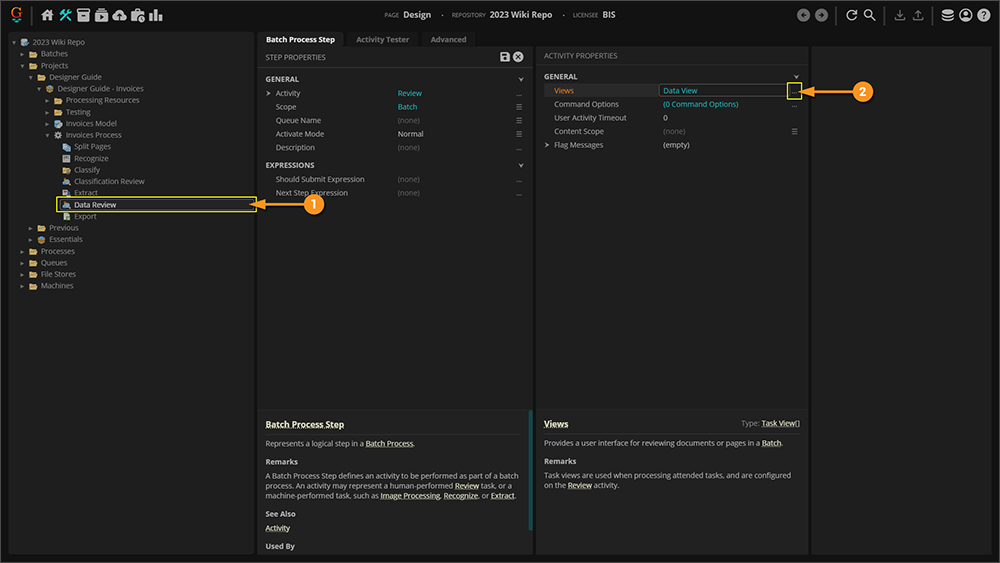Click the Task View type link
The image size is (1000, 563).
780,424
